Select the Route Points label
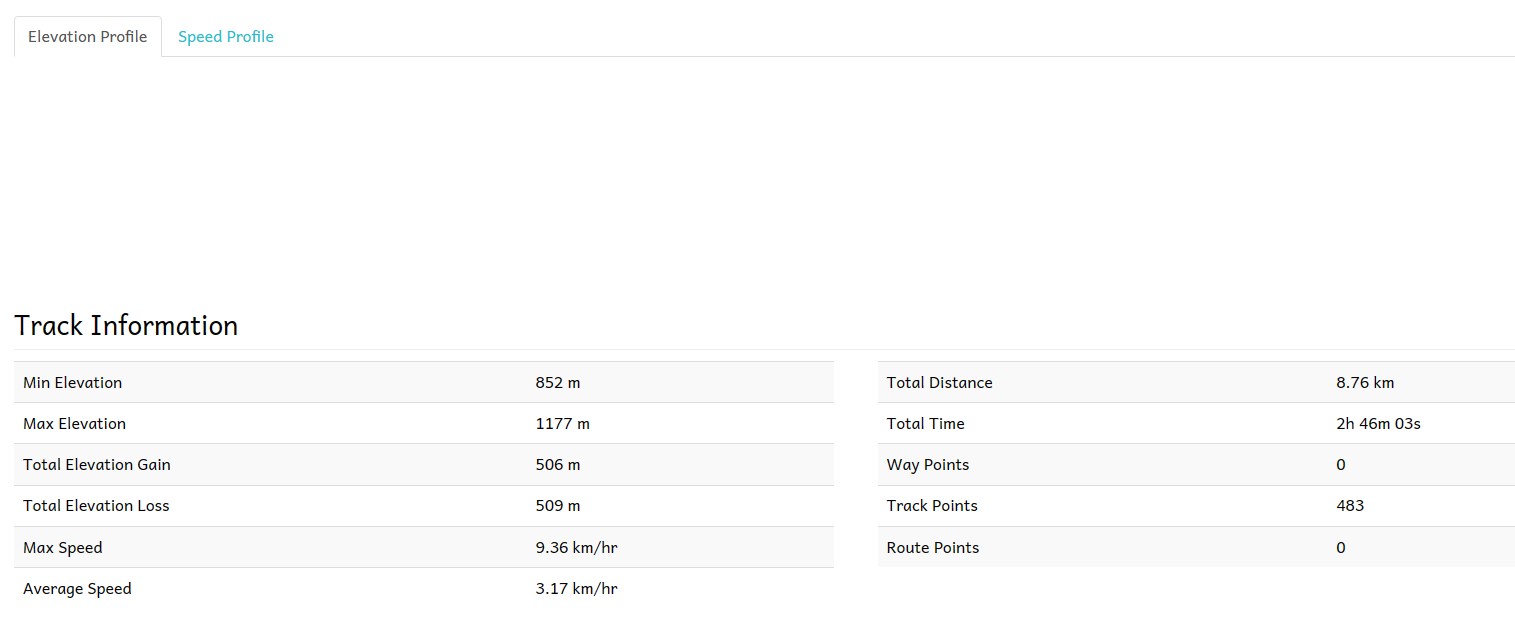The image size is (1515, 620). [x=932, y=548]
